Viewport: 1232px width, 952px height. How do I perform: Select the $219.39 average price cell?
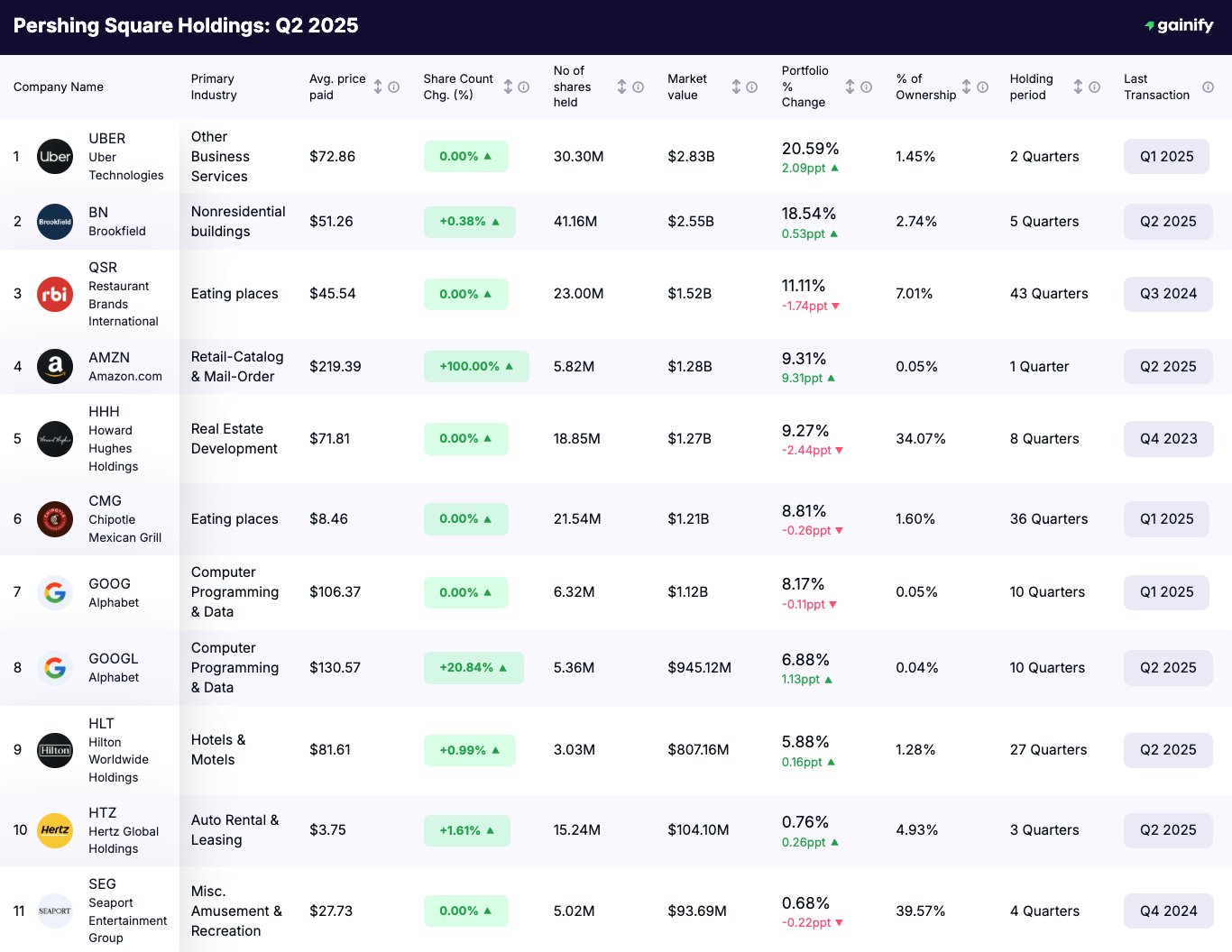pos(336,367)
